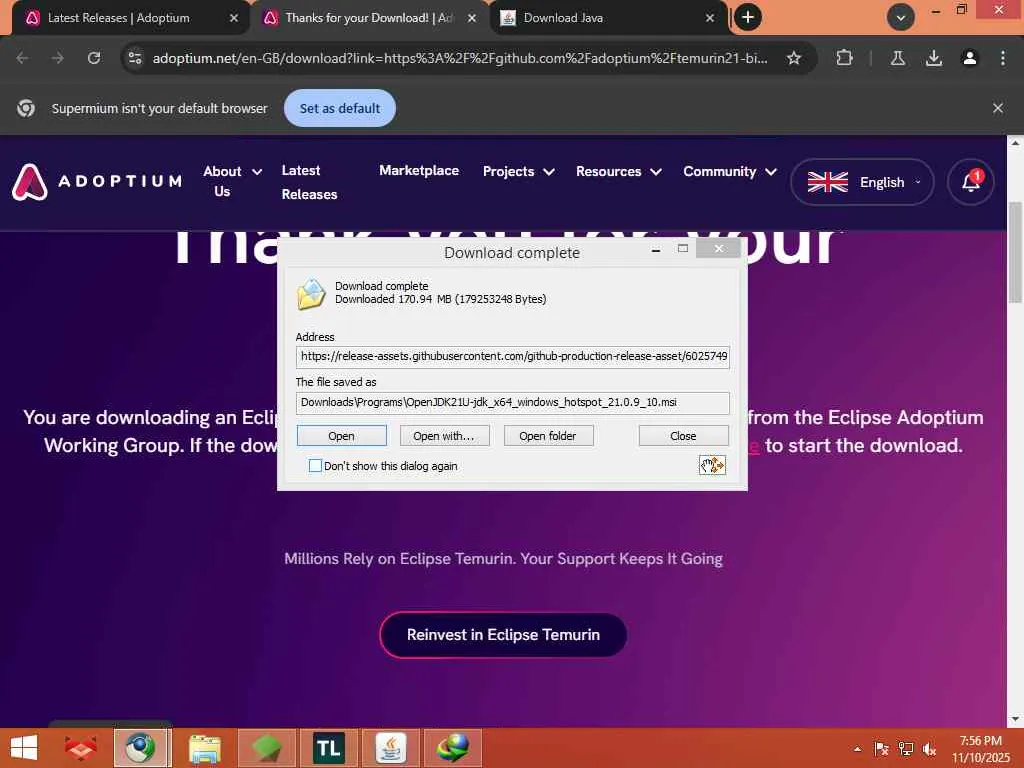Click Reinvest in Eclipse Temurin button

point(503,635)
